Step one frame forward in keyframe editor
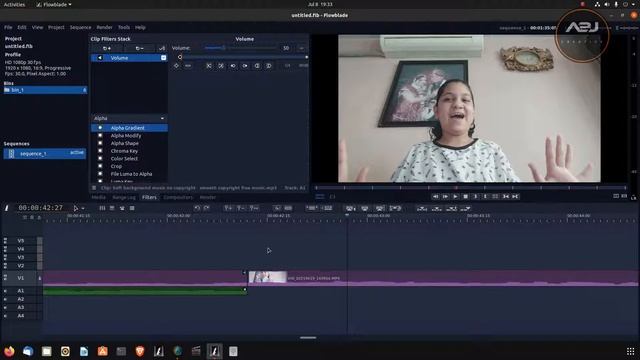Viewport: 640px width, 360px height. [x=245, y=66]
